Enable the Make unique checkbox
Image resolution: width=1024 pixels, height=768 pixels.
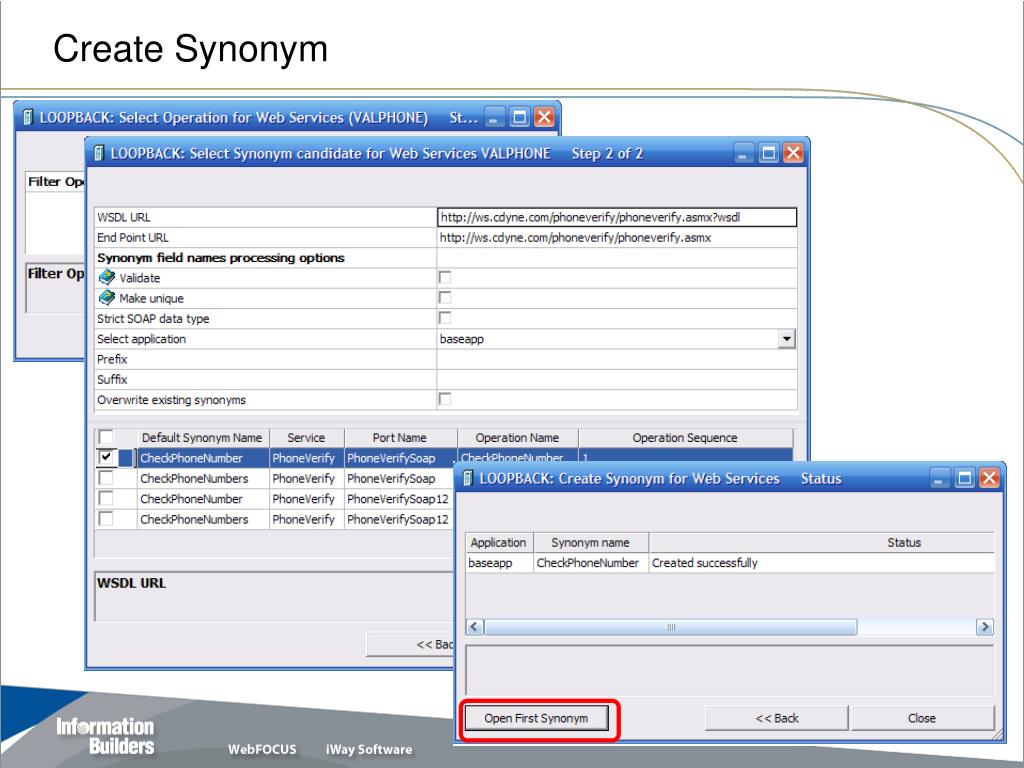[445, 298]
